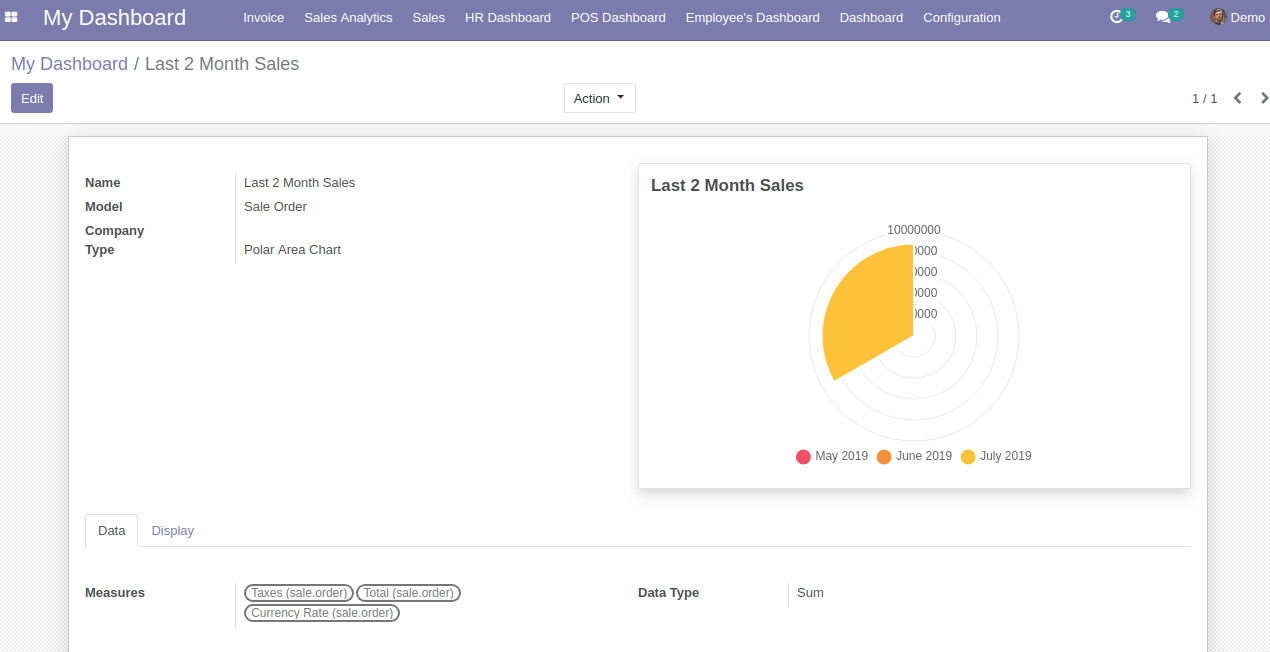Switch to the Display tab
This screenshot has width=1270, height=652.
pos(172,531)
